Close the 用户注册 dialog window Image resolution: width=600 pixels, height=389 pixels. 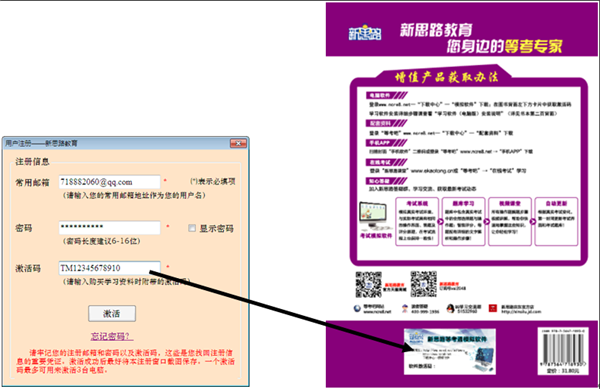coord(238,143)
